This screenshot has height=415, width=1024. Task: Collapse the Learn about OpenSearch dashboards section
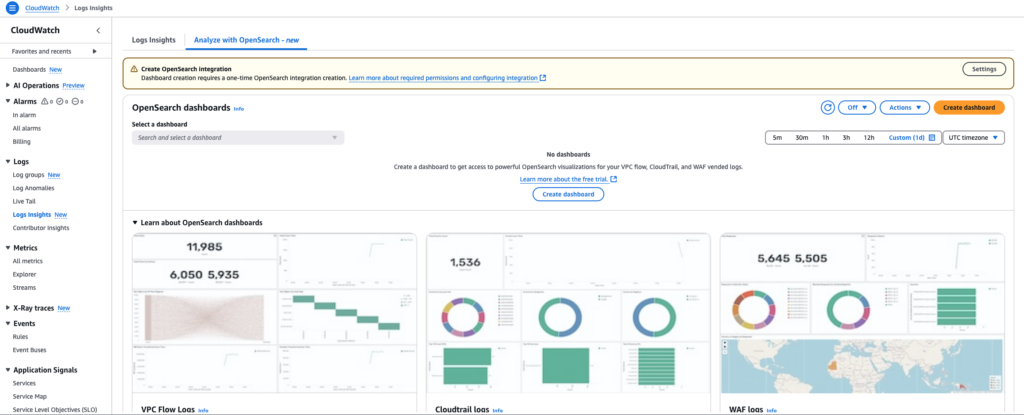pyautogui.click(x=136, y=222)
